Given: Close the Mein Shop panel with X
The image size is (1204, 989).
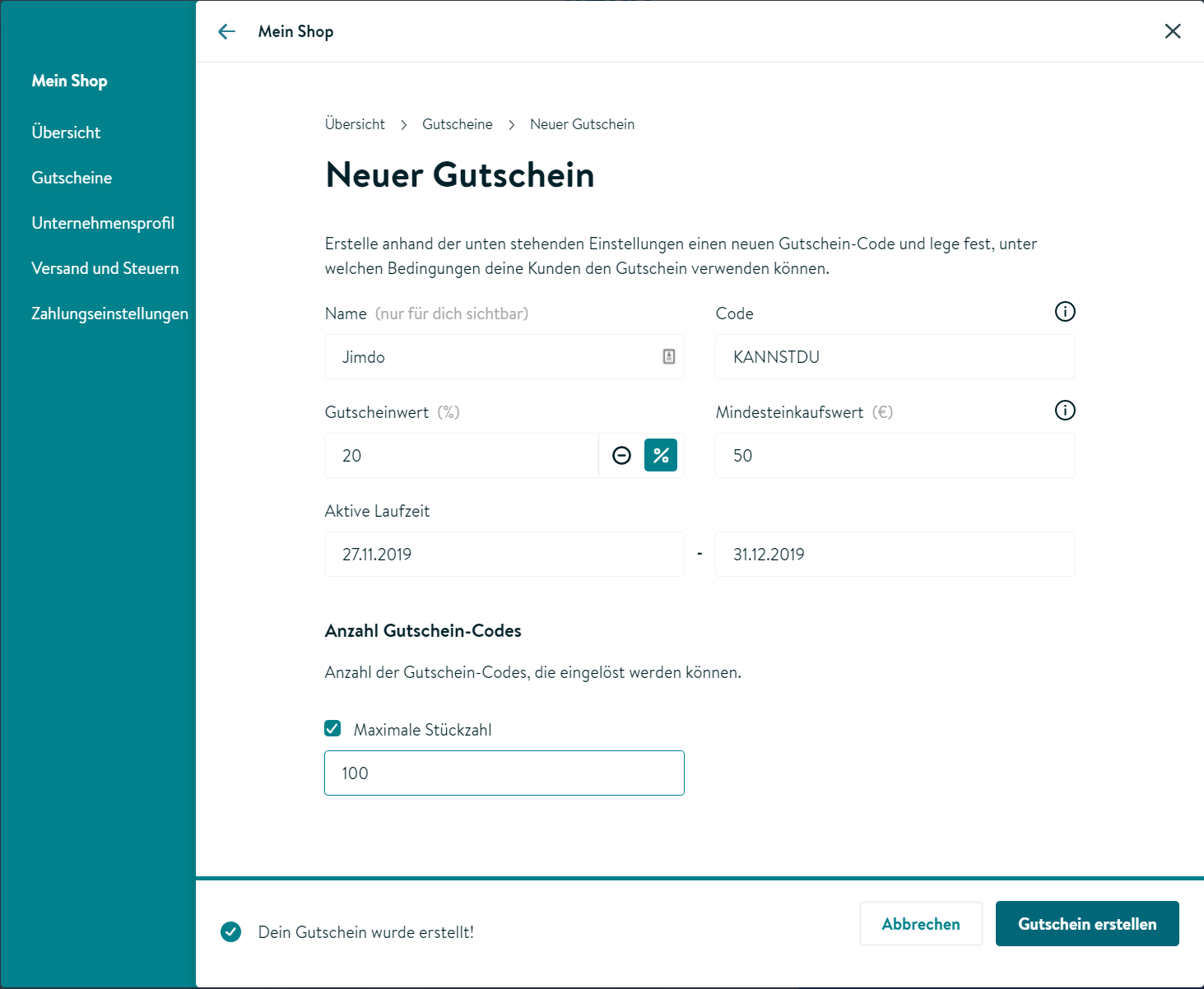Looking at the screenshot, I should pos(1173,31).
